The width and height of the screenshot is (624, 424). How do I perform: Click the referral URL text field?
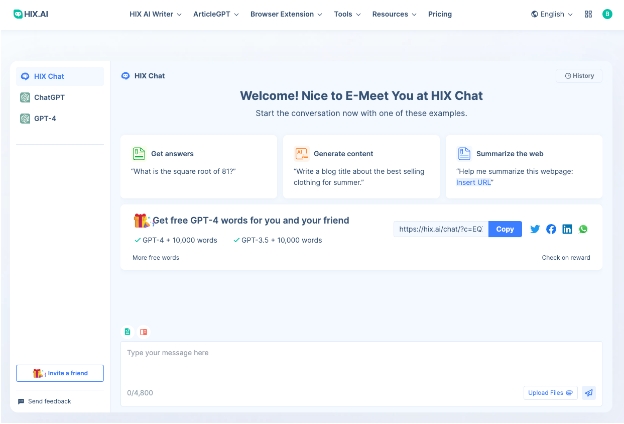pos(441,229)
